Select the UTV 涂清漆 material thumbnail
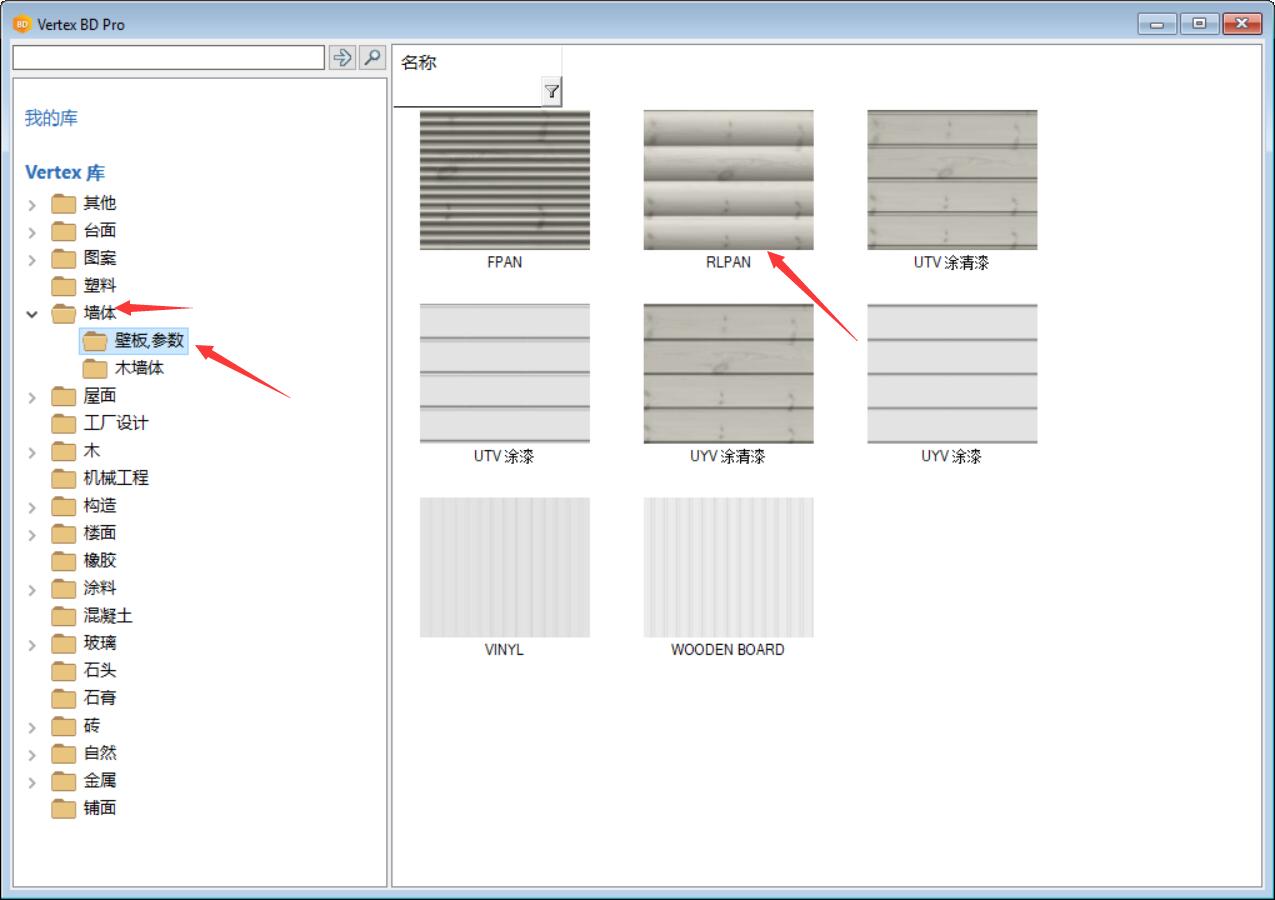The width and height of the screenshot is (1275, 900). (952, 180)
